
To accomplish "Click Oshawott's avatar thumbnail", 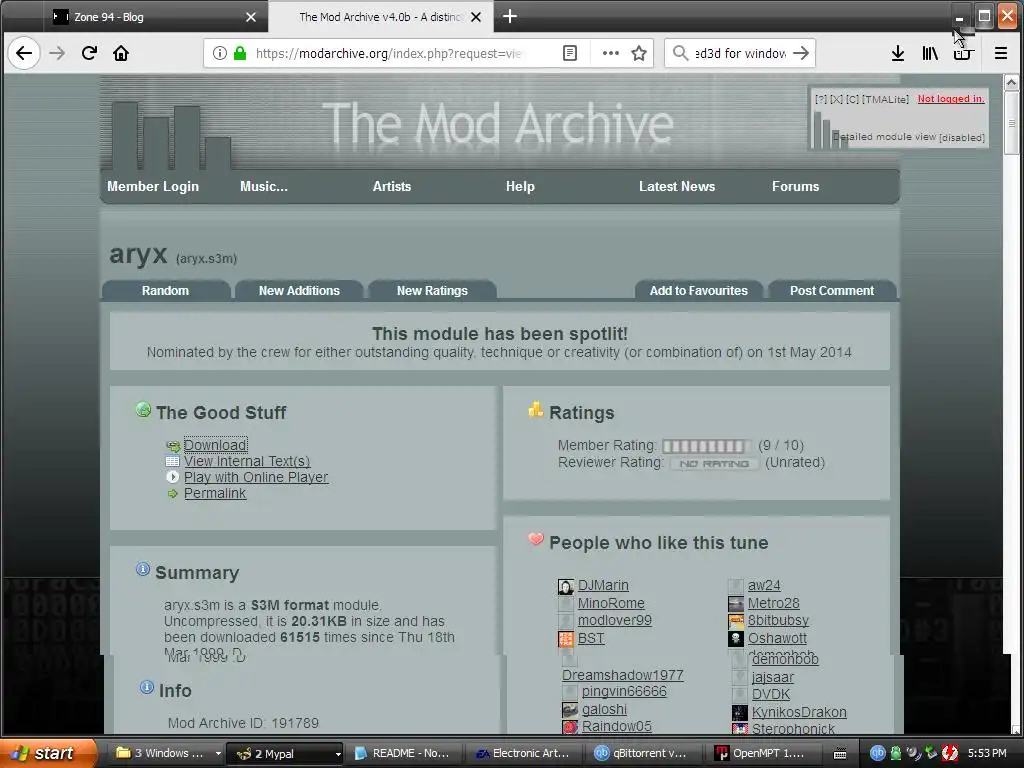I will pyautogui.click(x=736, y=639).
